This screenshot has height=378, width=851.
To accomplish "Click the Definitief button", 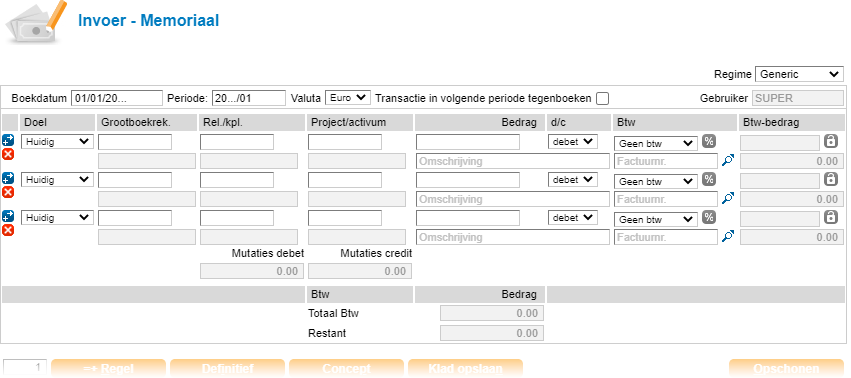I will (x=227, y=368).
